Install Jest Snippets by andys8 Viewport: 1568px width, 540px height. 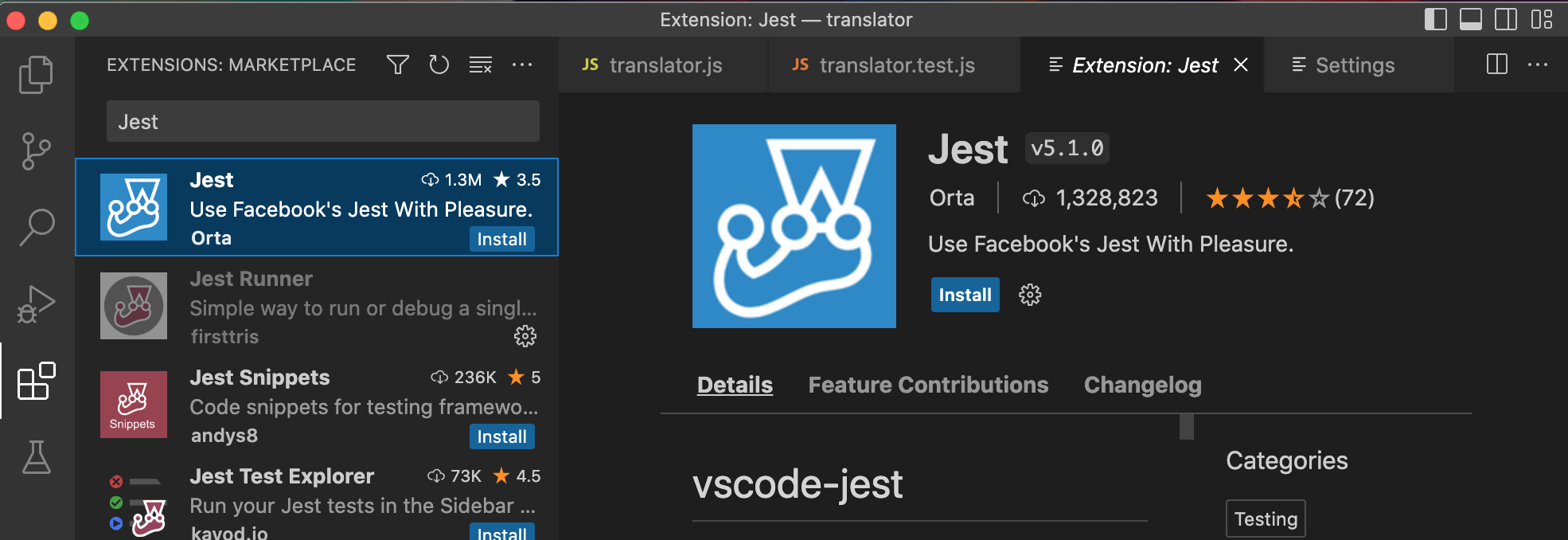pyautogui.click(x=501, y=436)
